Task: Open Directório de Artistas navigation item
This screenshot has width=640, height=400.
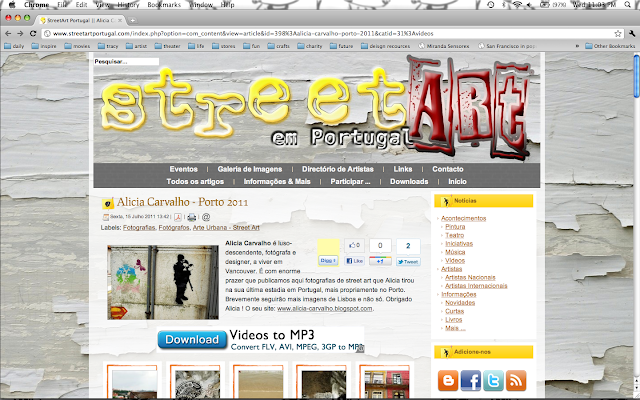Action: [338, 169]
